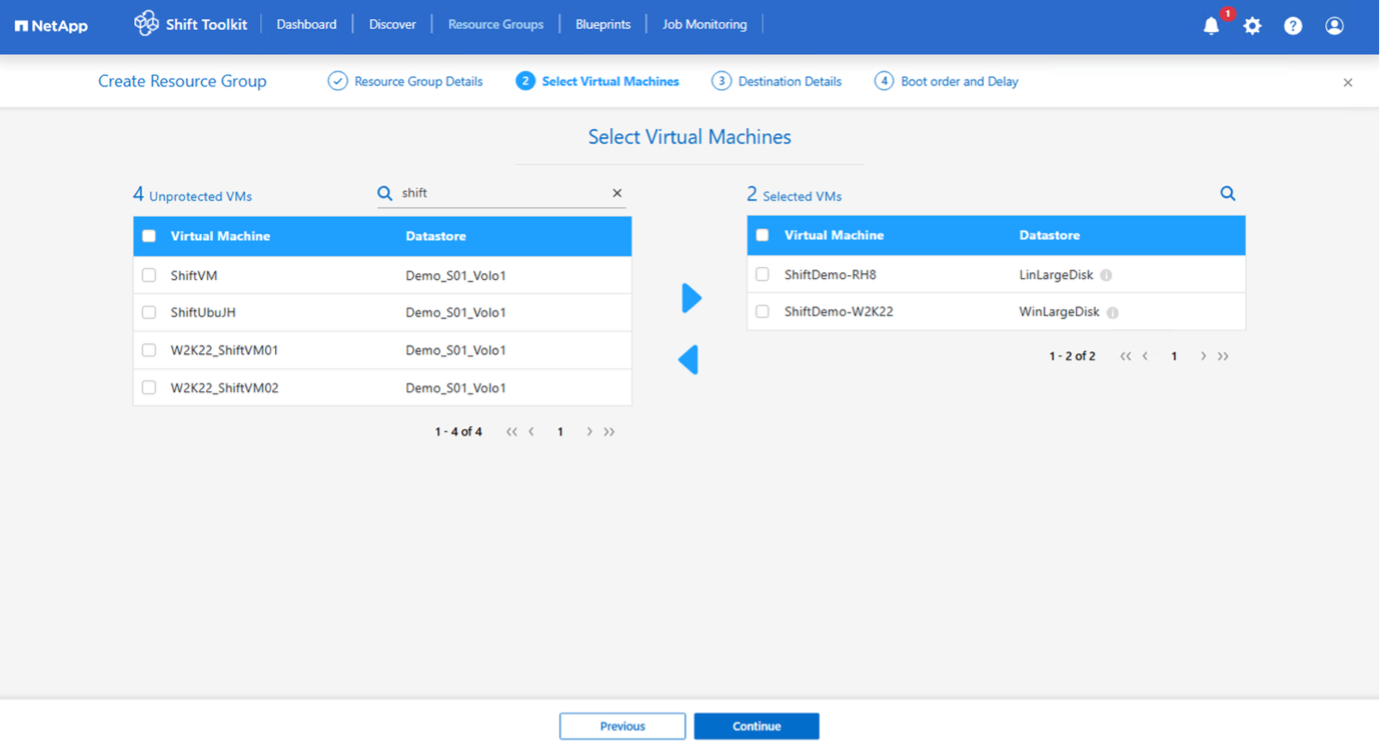Click into the unprotected VMs search field
This screenshot has width=1384, height=748.
click(x=500, y=193)
